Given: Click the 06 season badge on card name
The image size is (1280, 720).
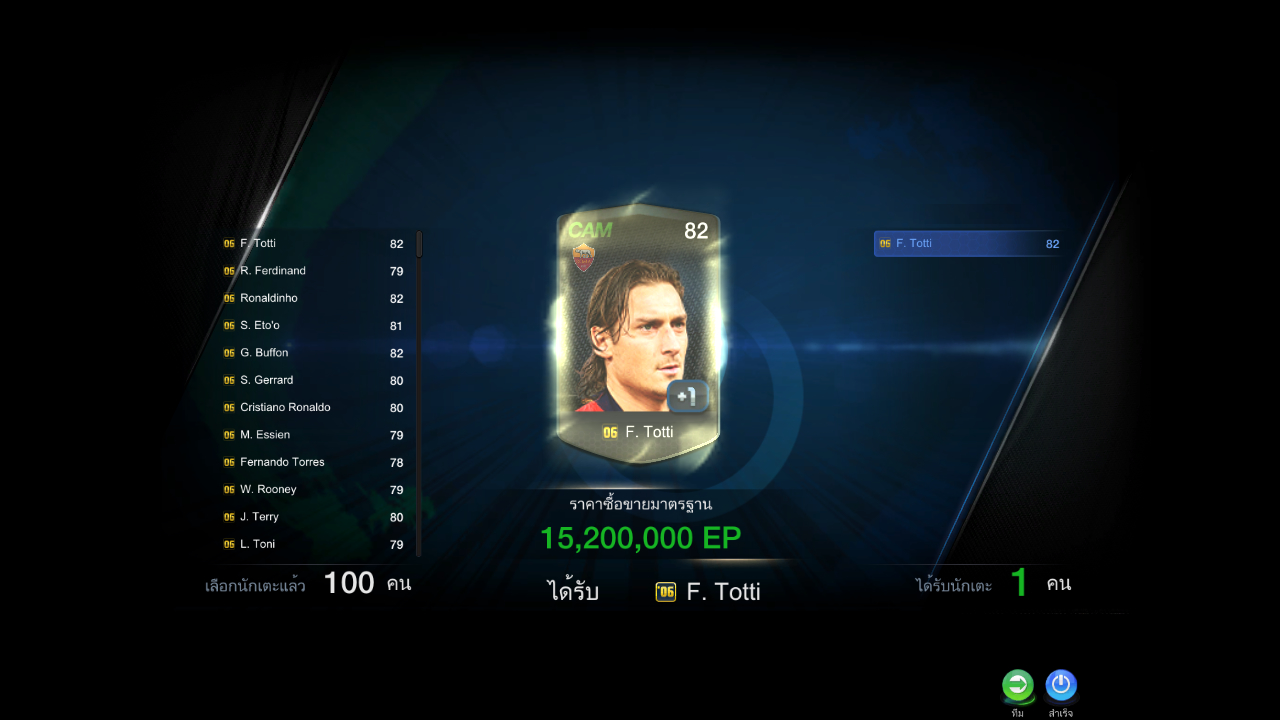Looking at the screenshot, I should point(610,432).
